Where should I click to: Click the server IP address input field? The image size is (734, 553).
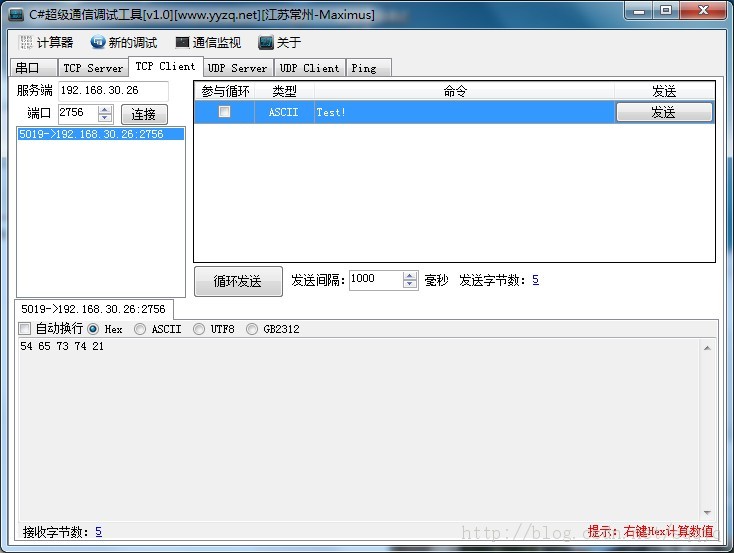[113, 90]
